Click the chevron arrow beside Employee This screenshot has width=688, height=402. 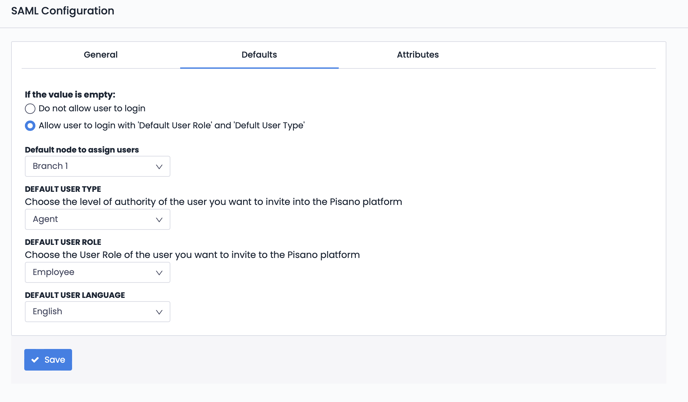[159, 272]
